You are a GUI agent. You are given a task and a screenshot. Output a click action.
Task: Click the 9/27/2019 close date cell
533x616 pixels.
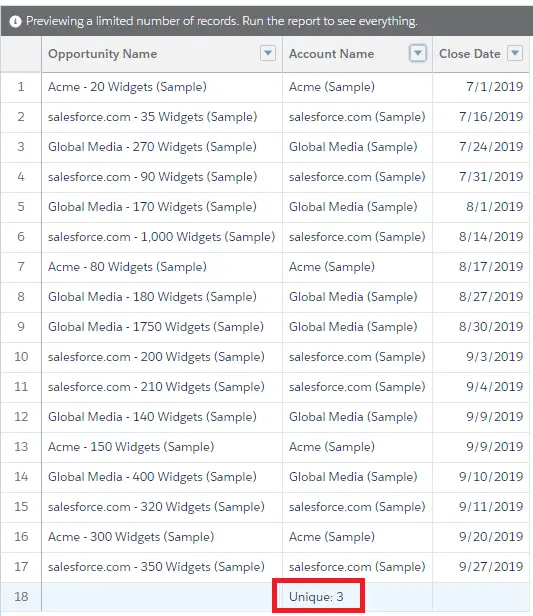click(481, 567)
